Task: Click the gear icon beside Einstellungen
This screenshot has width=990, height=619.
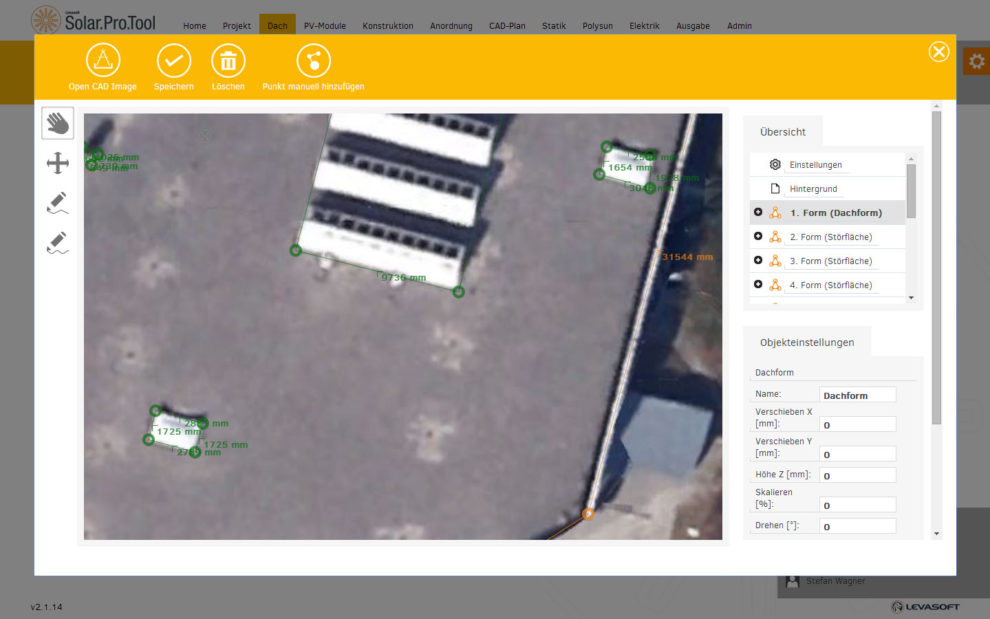Action: pos(775,164)
